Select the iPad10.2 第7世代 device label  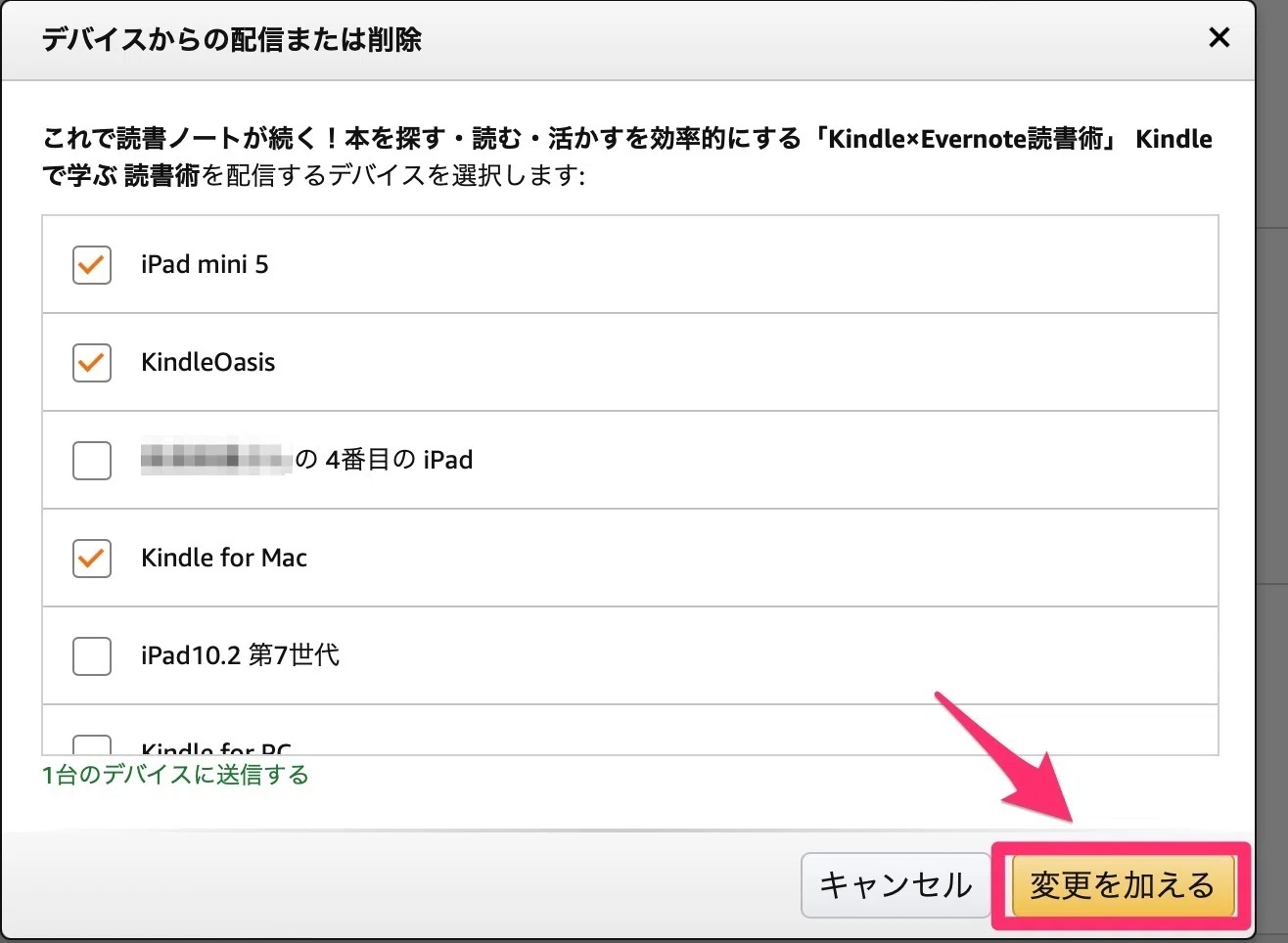(x=240, y=655)
